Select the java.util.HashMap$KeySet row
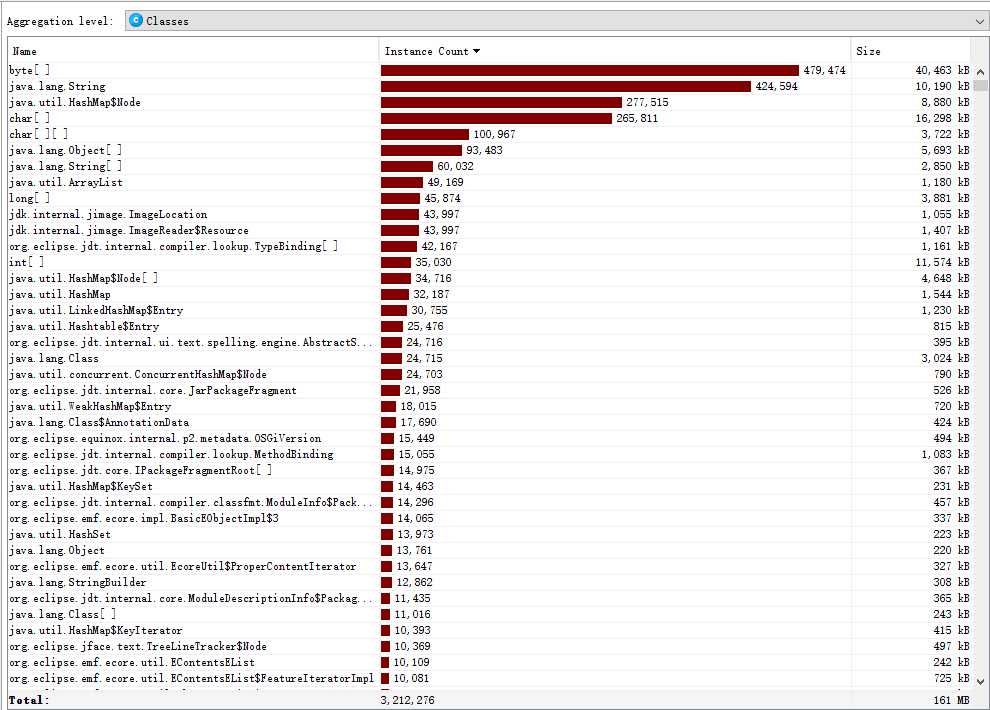The width and height of the screenshot is (990, 710). point(489,486)
